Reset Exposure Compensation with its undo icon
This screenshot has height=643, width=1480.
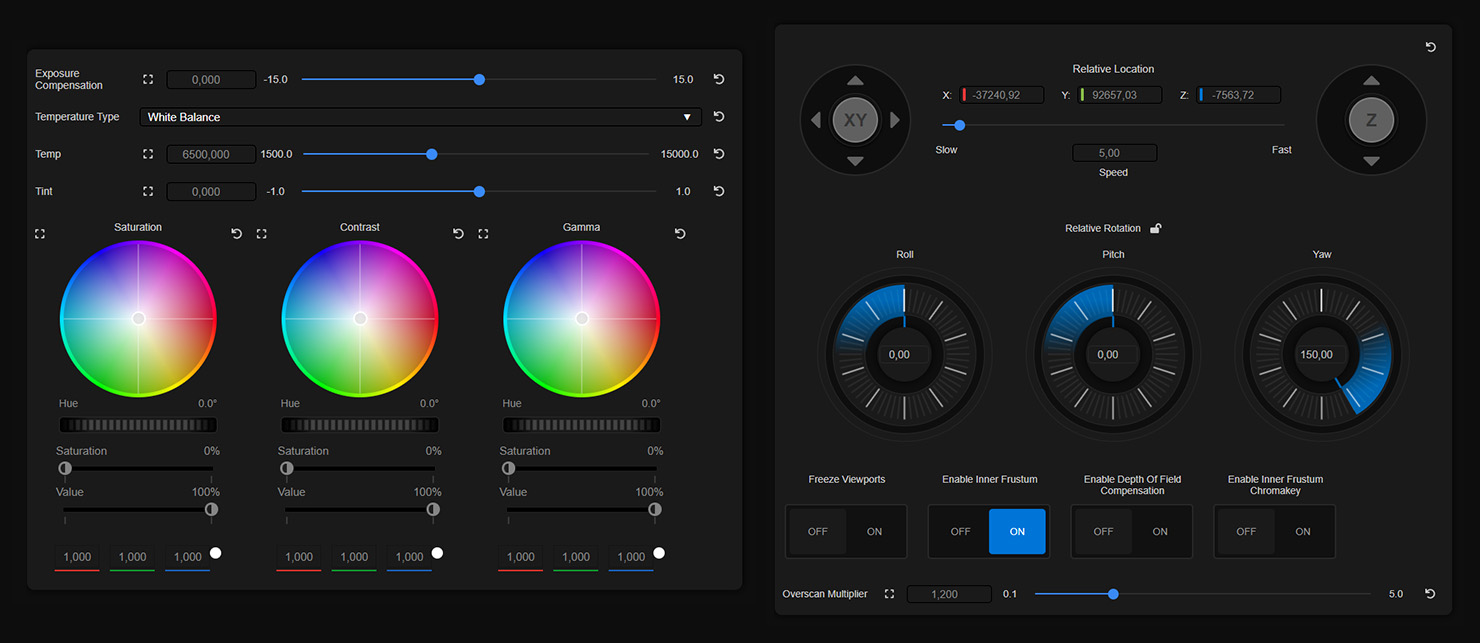[x=718, y=79]
